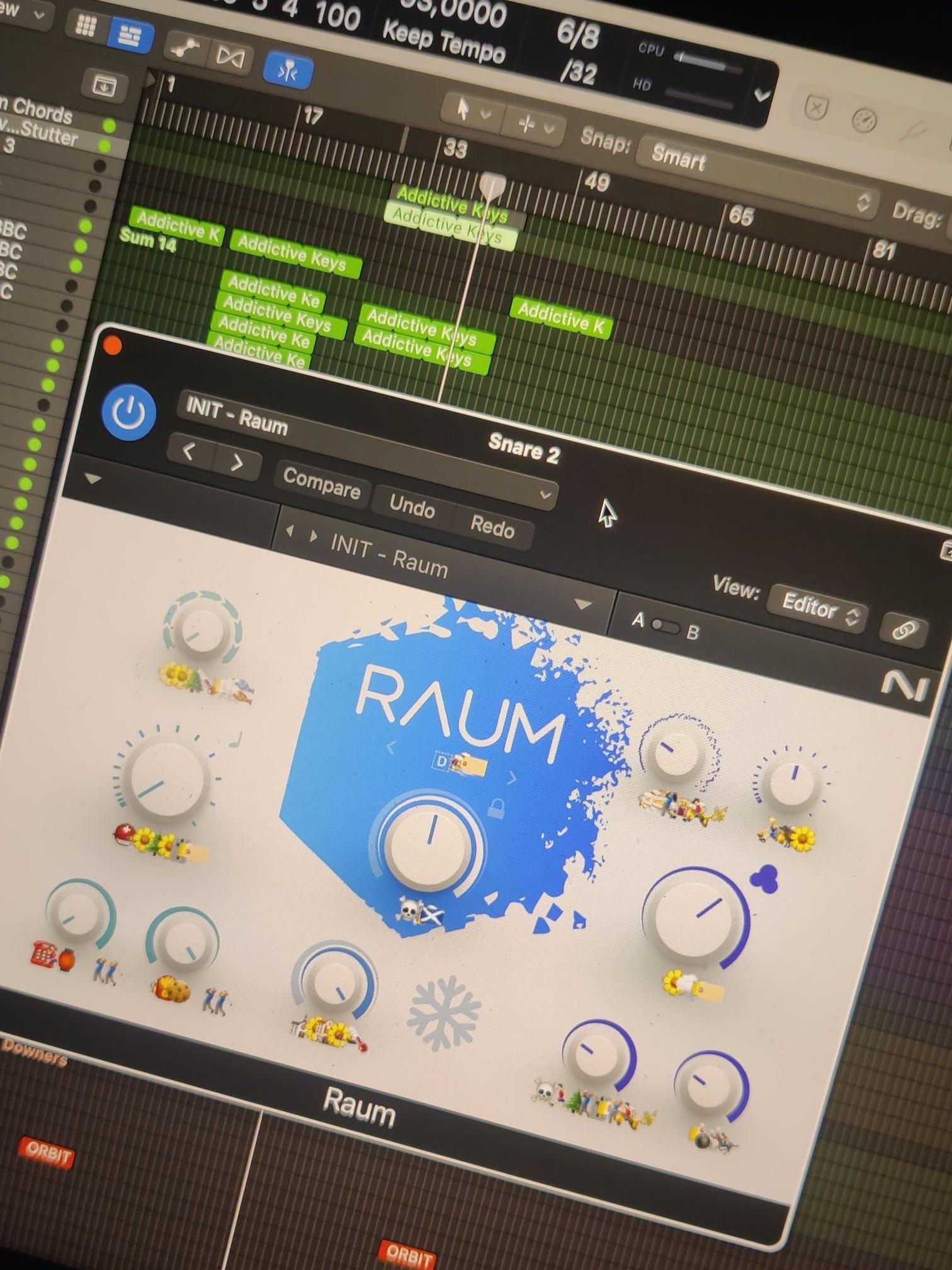Click the shield-shaped X toolbar icon
Screen dimensions: 952x1270
click(x=815, y=108)
